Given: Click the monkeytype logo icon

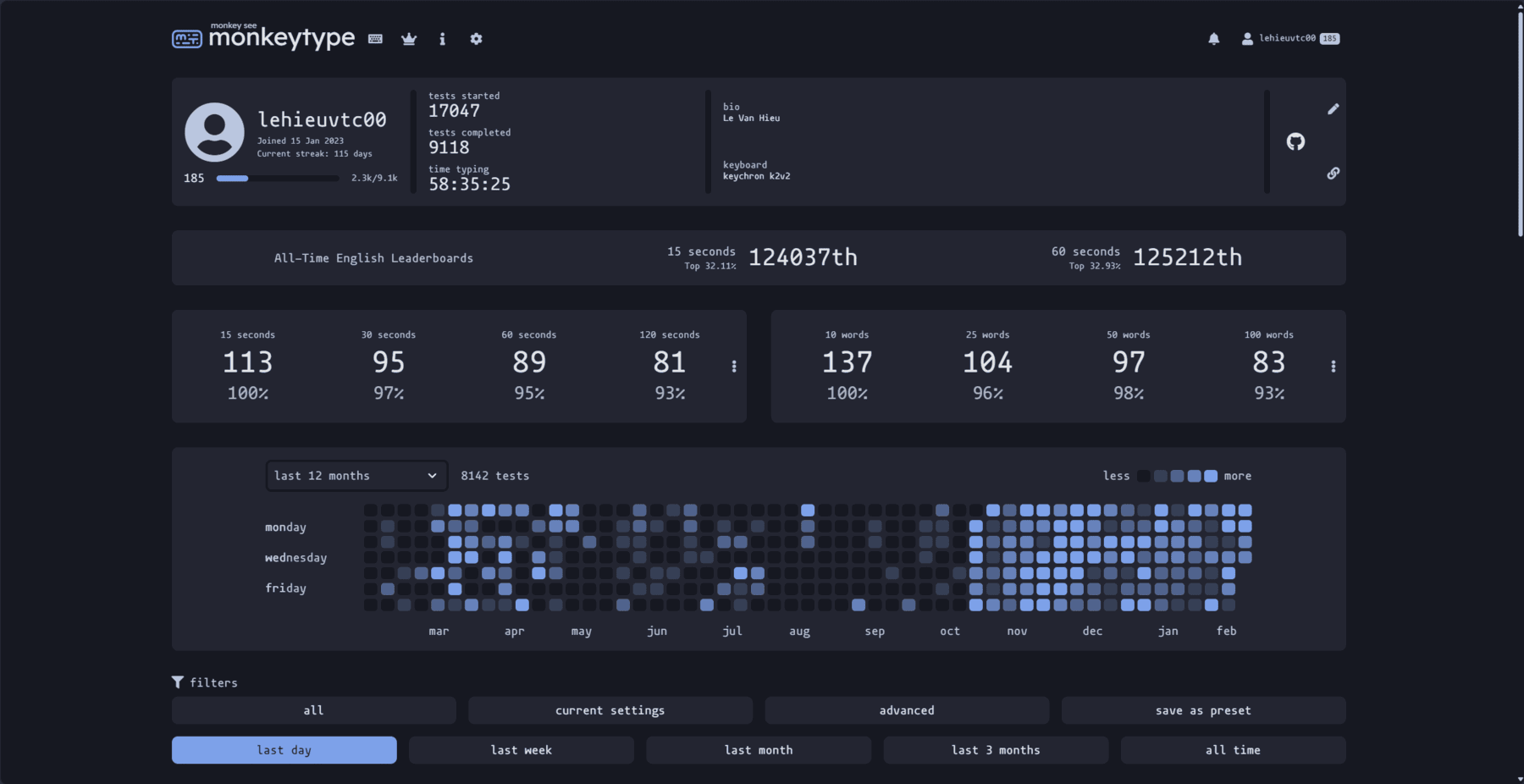Looking at the screenshot, I should [x=187, y=39].
